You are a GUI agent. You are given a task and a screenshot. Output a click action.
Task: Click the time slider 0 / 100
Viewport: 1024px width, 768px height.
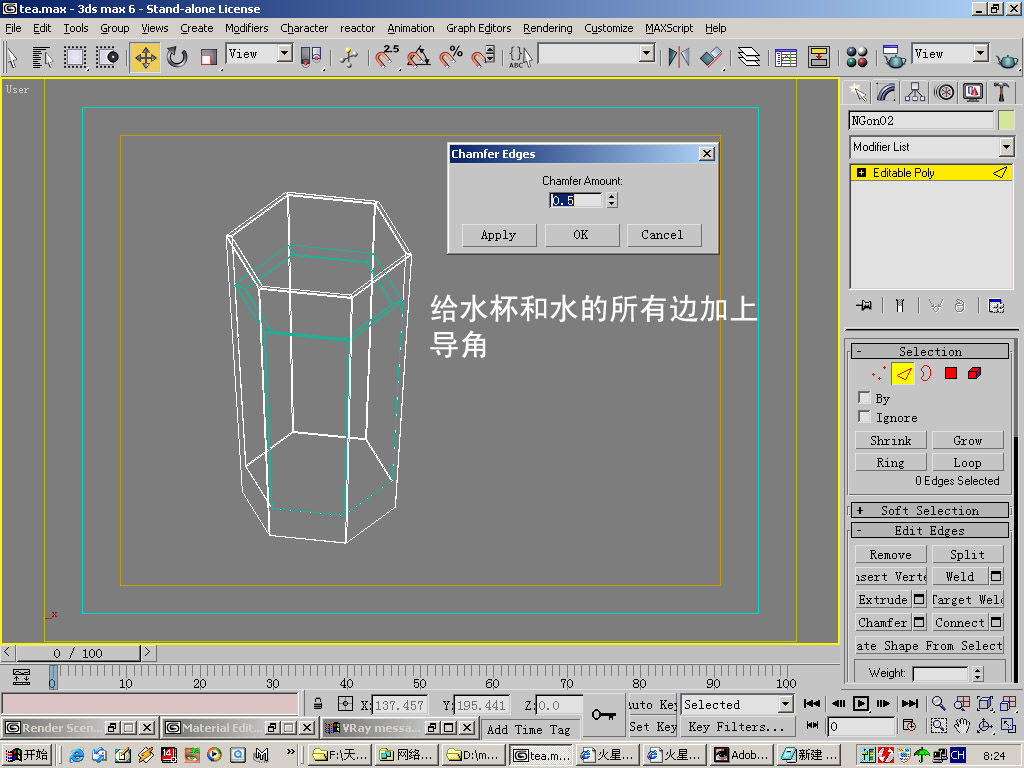(x=78, y=652)
